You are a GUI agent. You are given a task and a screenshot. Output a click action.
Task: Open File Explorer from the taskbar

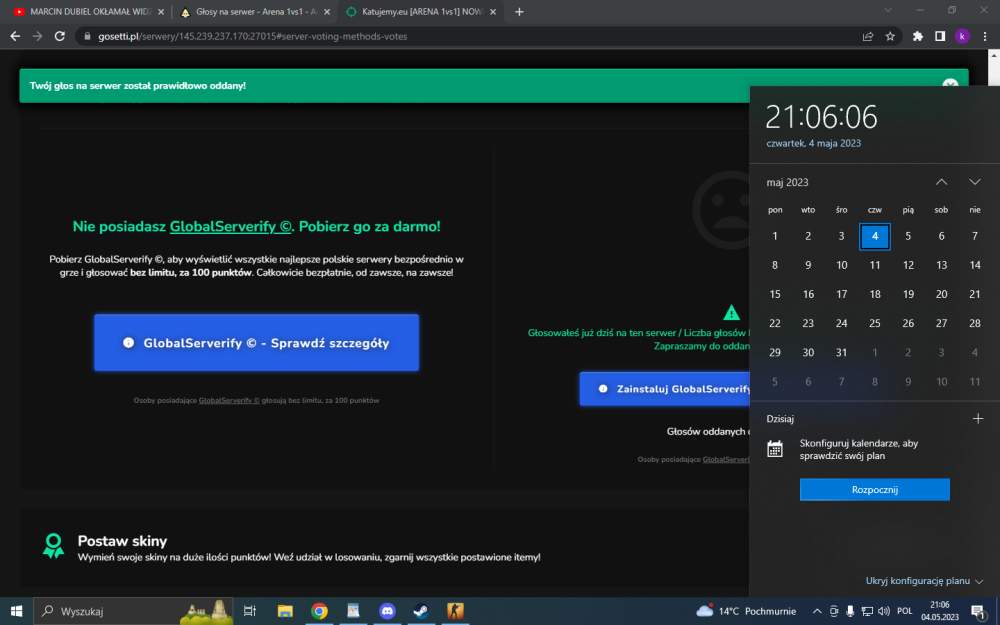tap(285, 611)
